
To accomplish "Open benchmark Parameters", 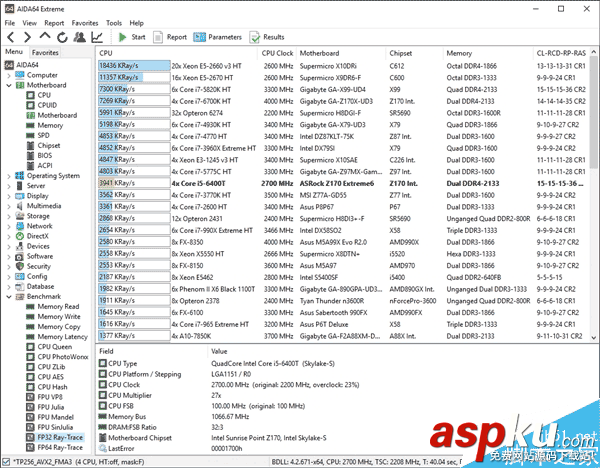I will (x=217, y=37).
